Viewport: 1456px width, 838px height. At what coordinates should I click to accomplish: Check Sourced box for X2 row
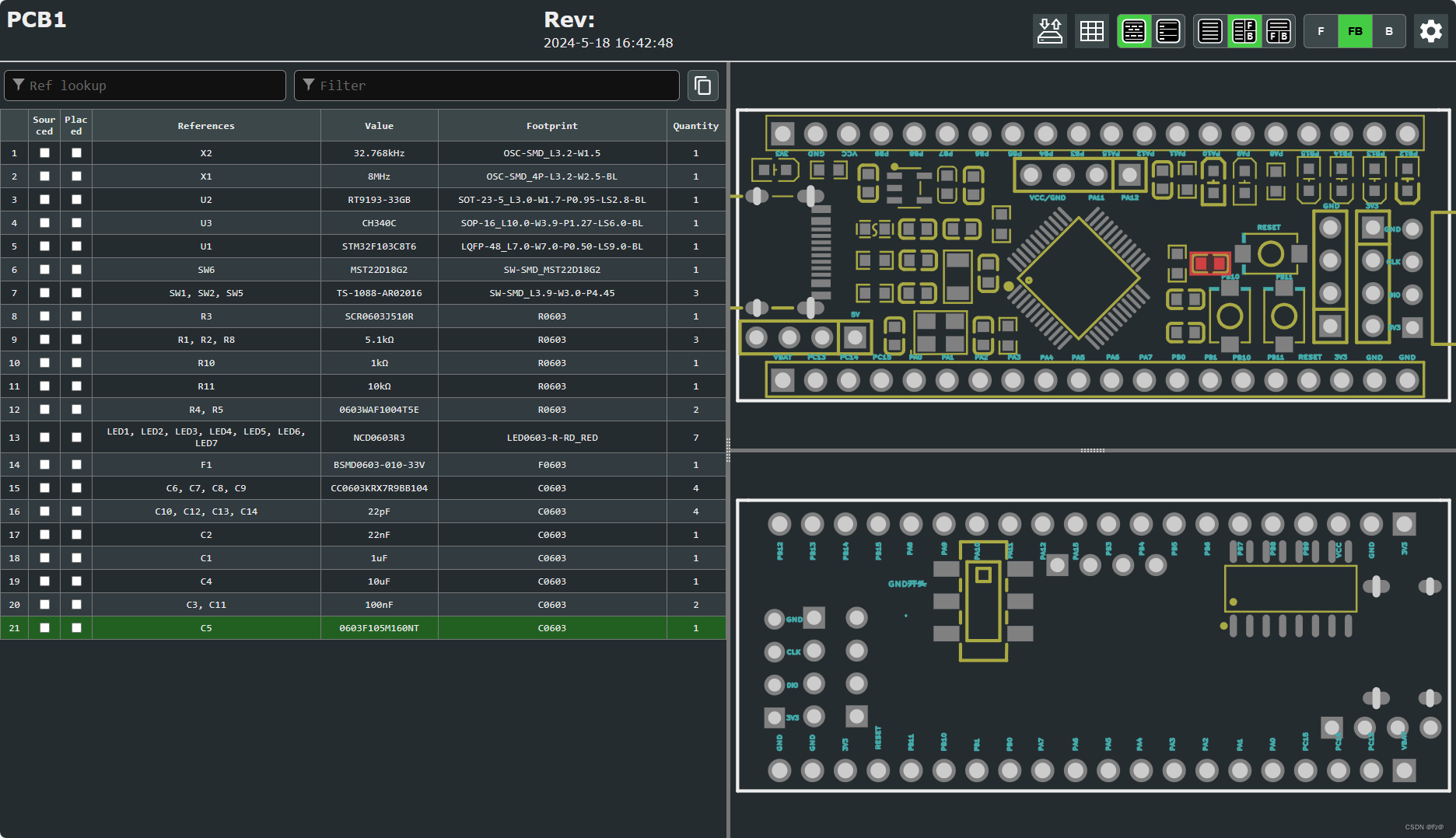coord(44,153)
